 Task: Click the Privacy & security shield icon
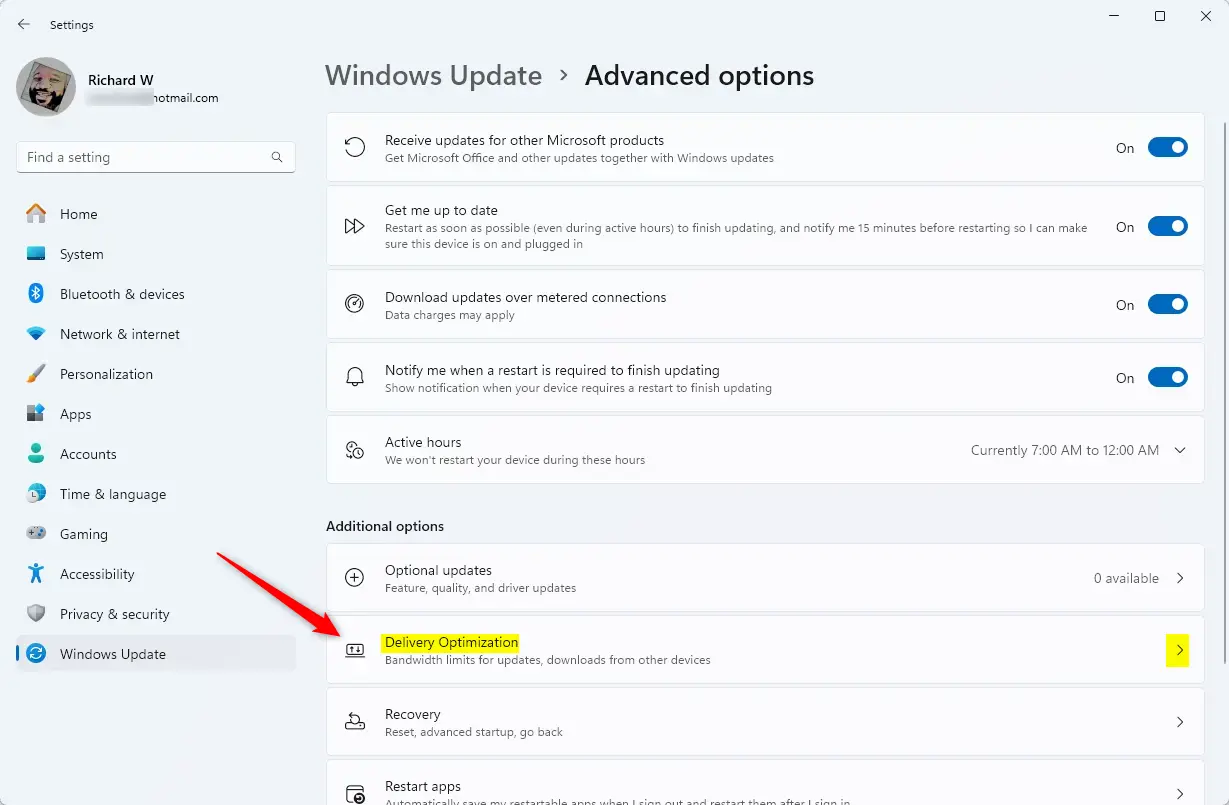pos(36,614)
